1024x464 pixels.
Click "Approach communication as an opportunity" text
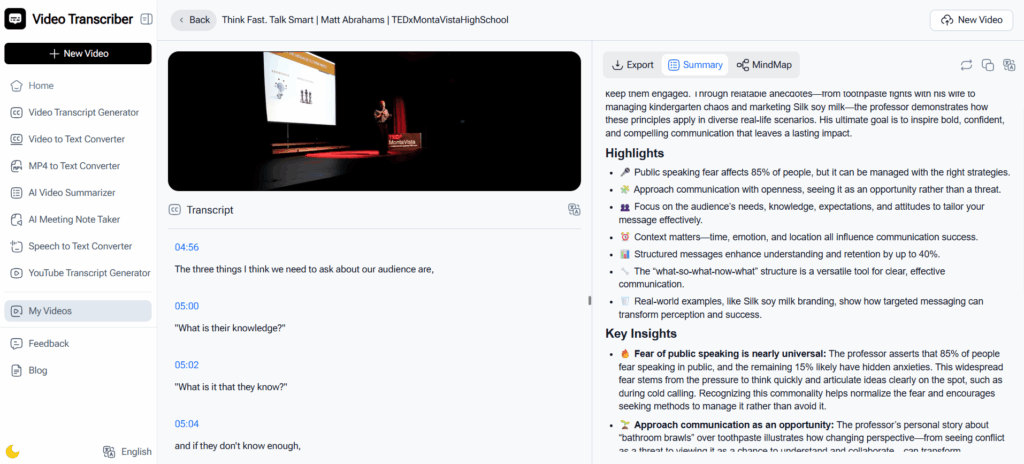point(733,425)
